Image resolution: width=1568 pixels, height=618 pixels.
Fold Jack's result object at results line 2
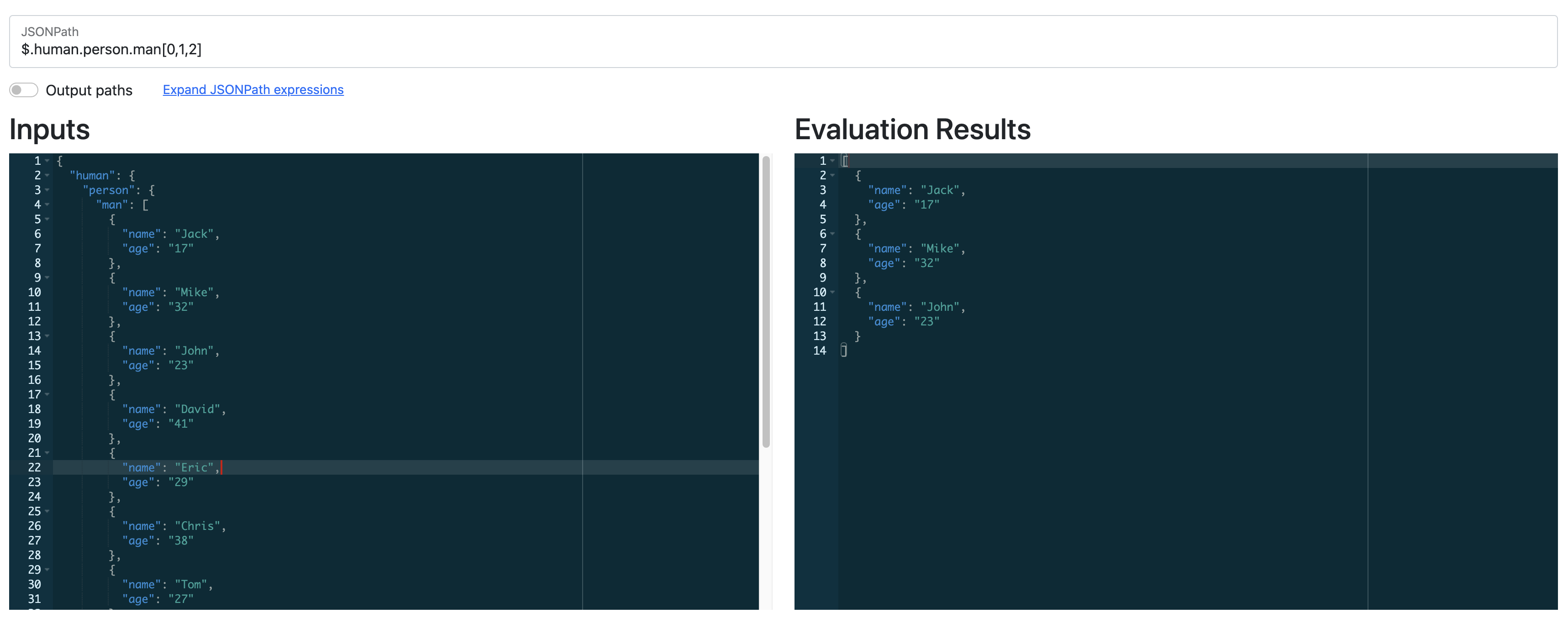coord(832,176)
